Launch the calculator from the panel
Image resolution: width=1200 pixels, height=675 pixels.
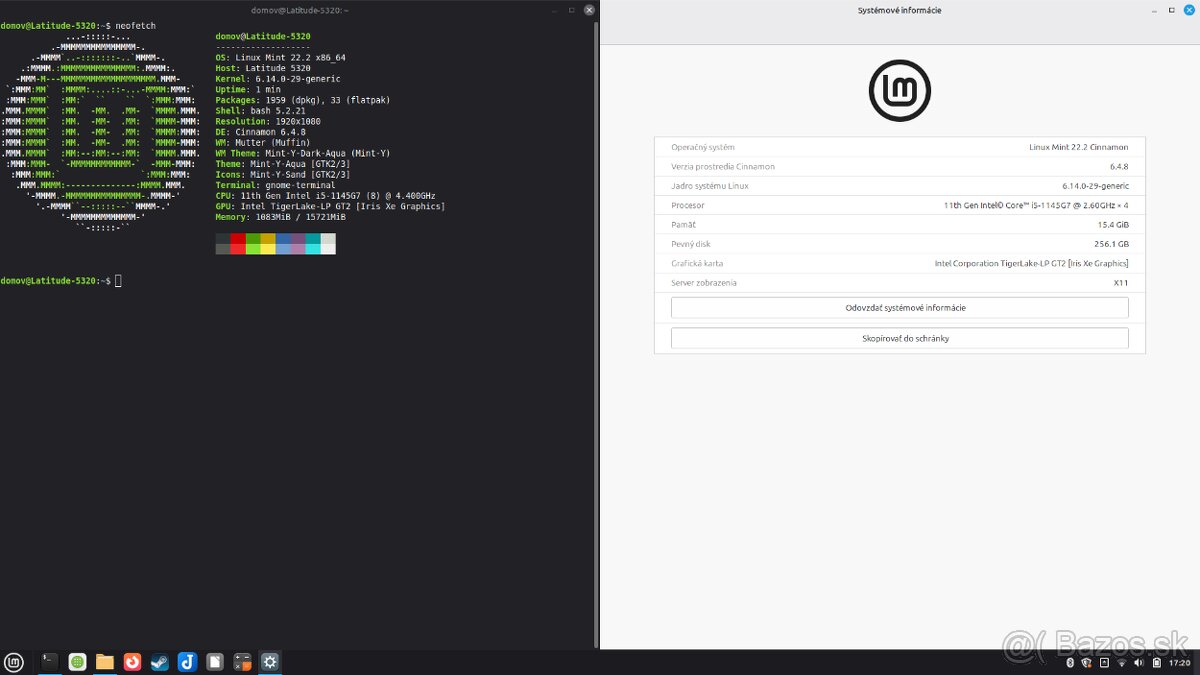(241, 662)
